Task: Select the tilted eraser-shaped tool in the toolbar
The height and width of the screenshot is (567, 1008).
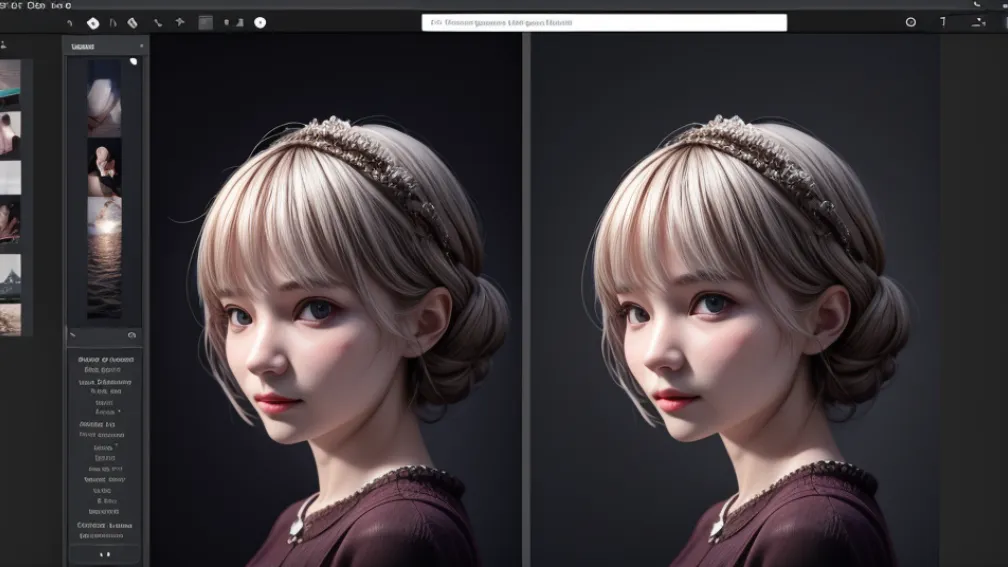Action: click(132, 22)
